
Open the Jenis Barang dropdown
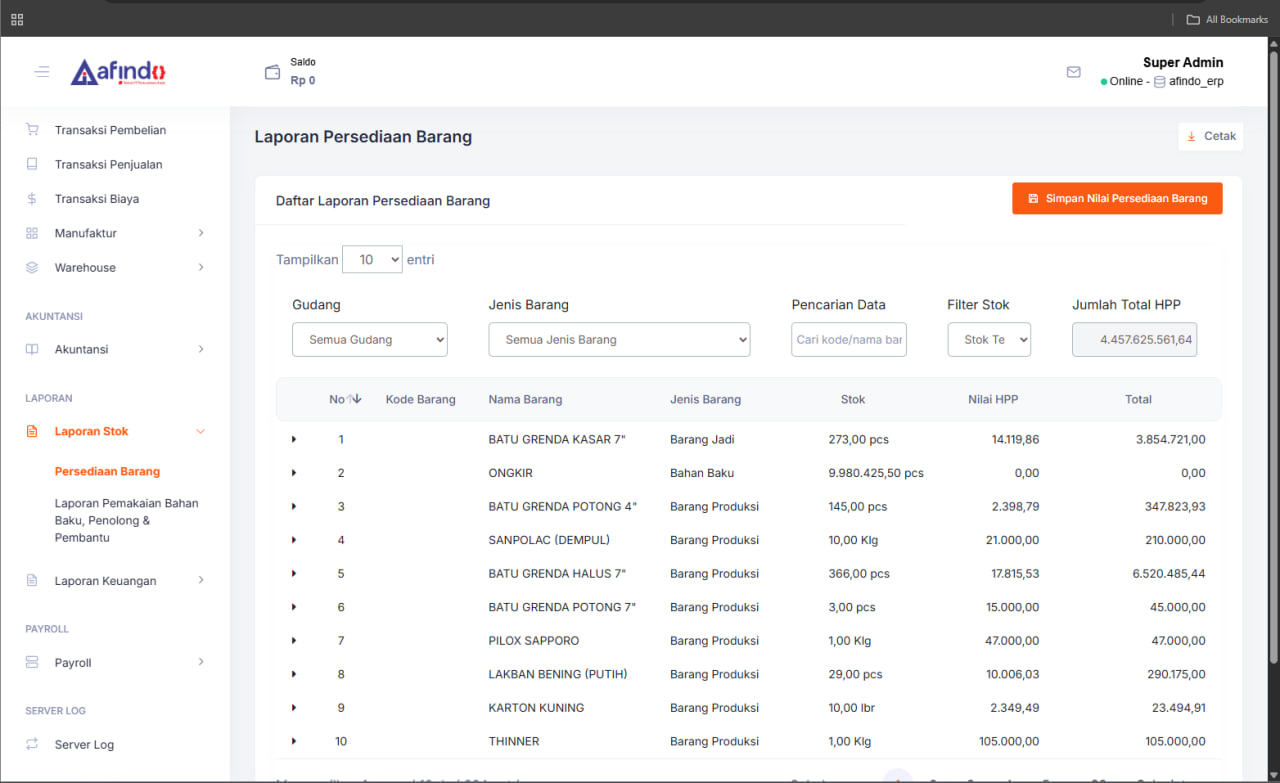point(619,340)
